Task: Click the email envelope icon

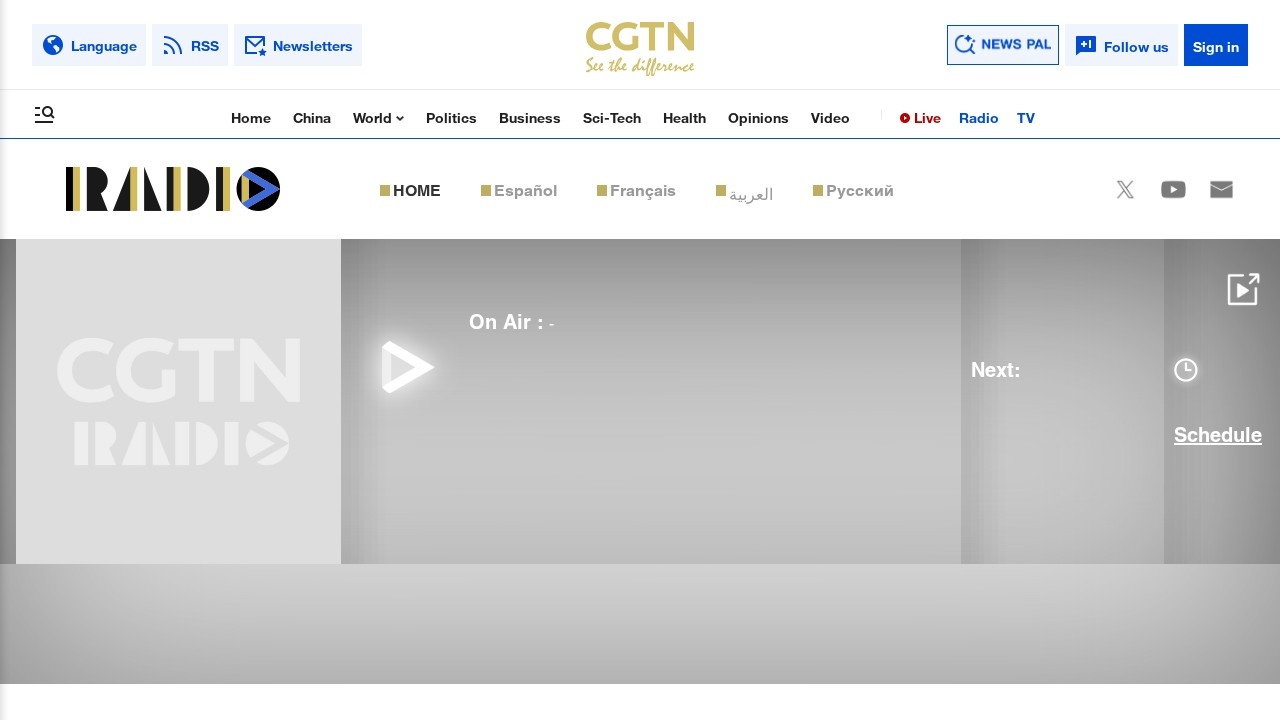Action: coord(1221,190)
